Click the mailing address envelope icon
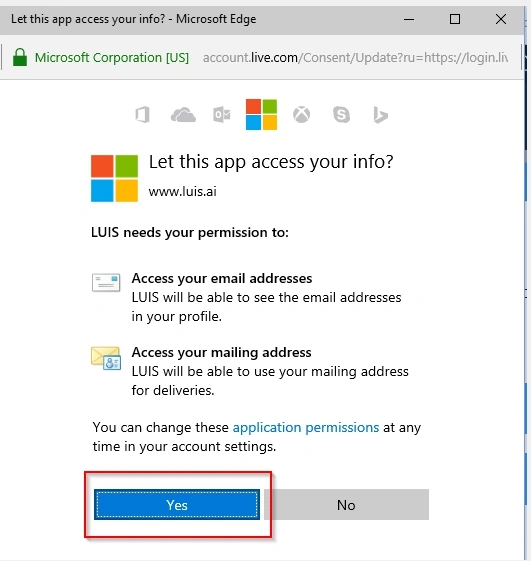The image size is (531, 561). 106,358
